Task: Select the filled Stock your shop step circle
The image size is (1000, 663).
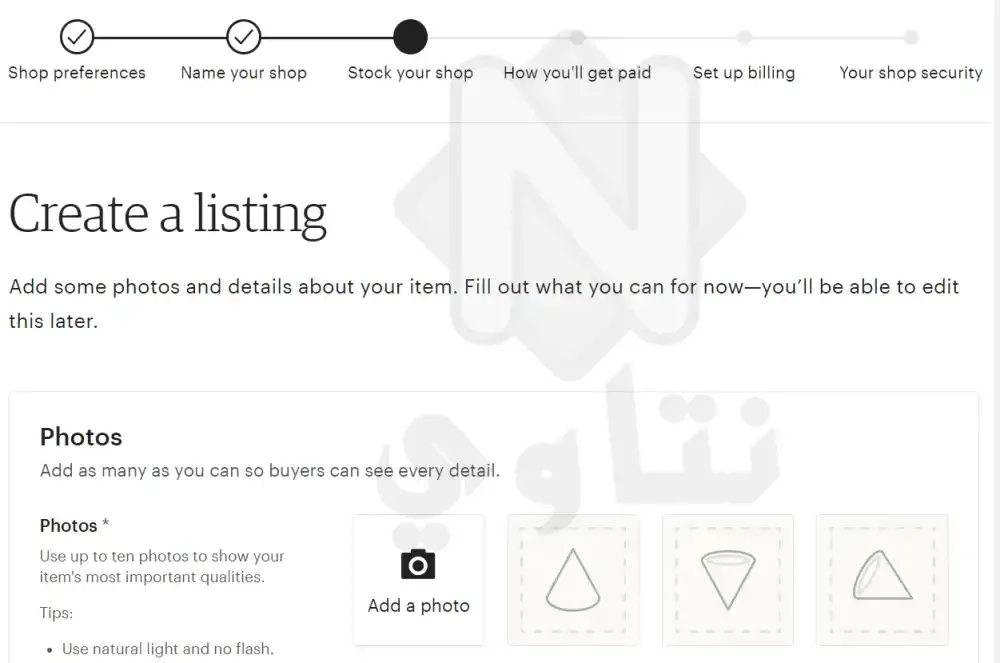Action: (x=410, y=37)
